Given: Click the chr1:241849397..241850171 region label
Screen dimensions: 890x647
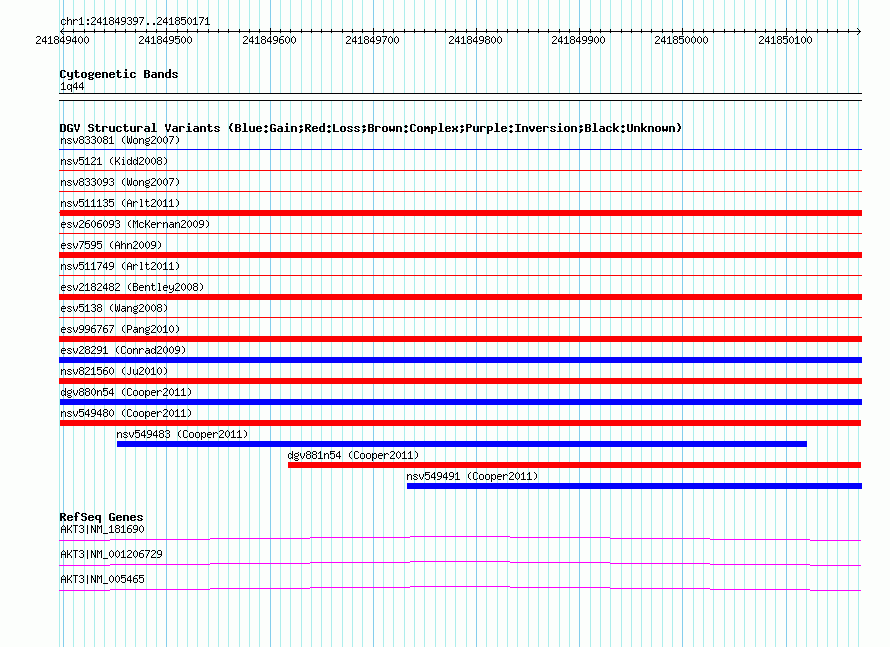Looking at the screenshot, I should (135, 21).
